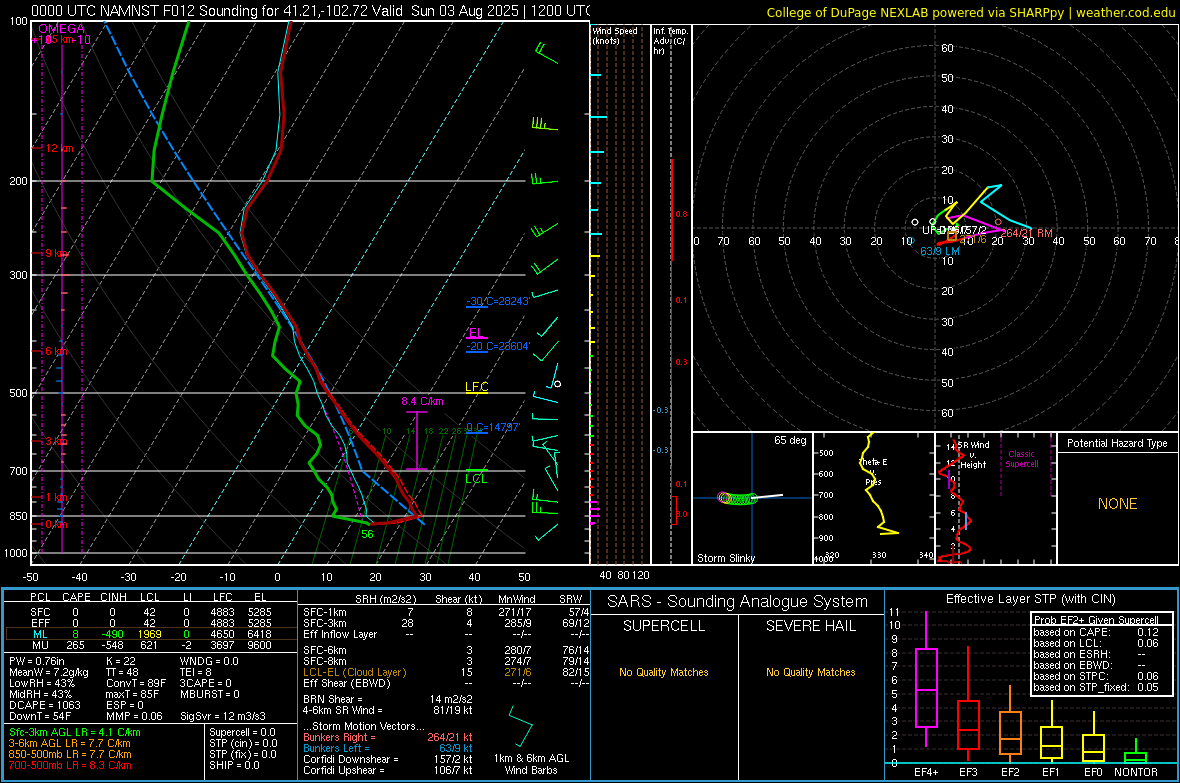Click the SUPERCELL column header

(664, 626)
